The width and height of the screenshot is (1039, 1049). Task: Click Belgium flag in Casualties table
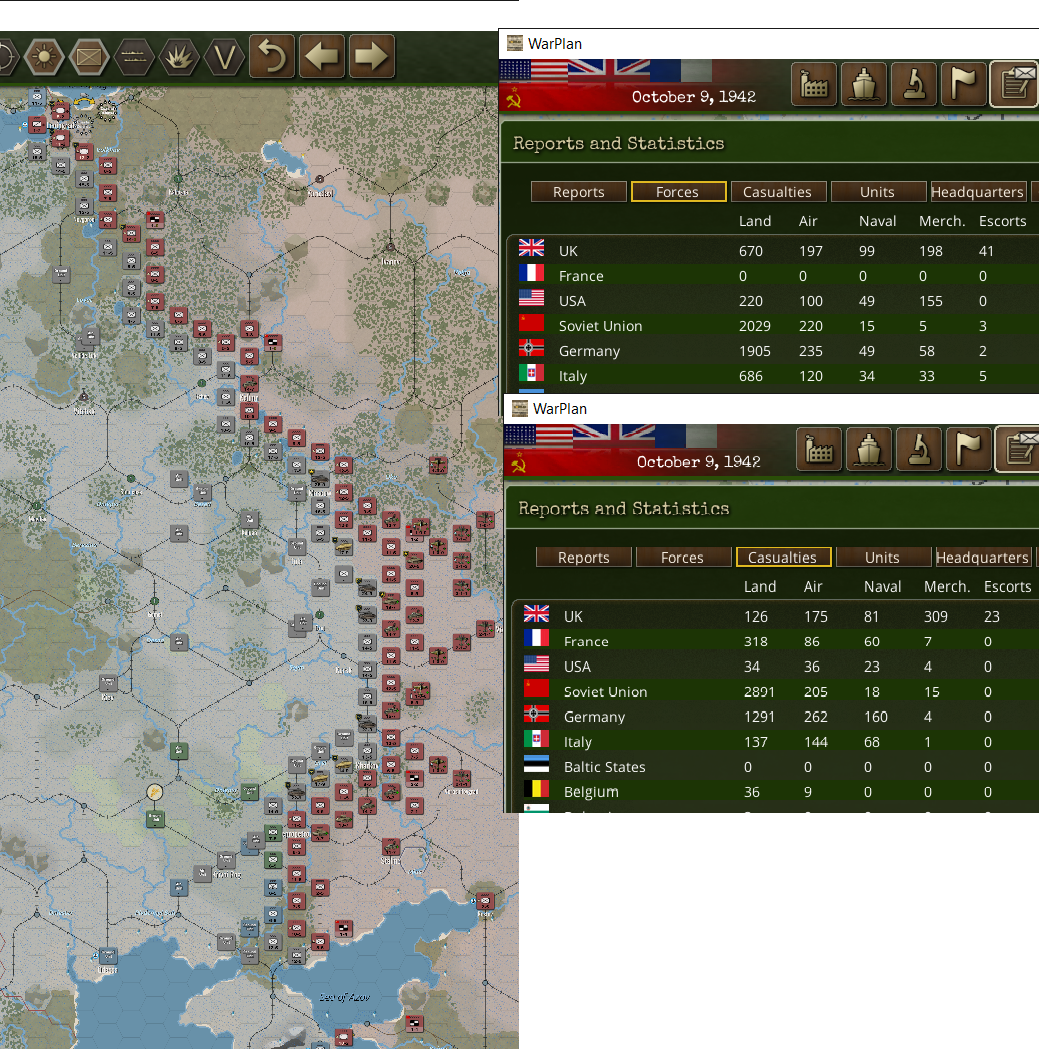537,789
